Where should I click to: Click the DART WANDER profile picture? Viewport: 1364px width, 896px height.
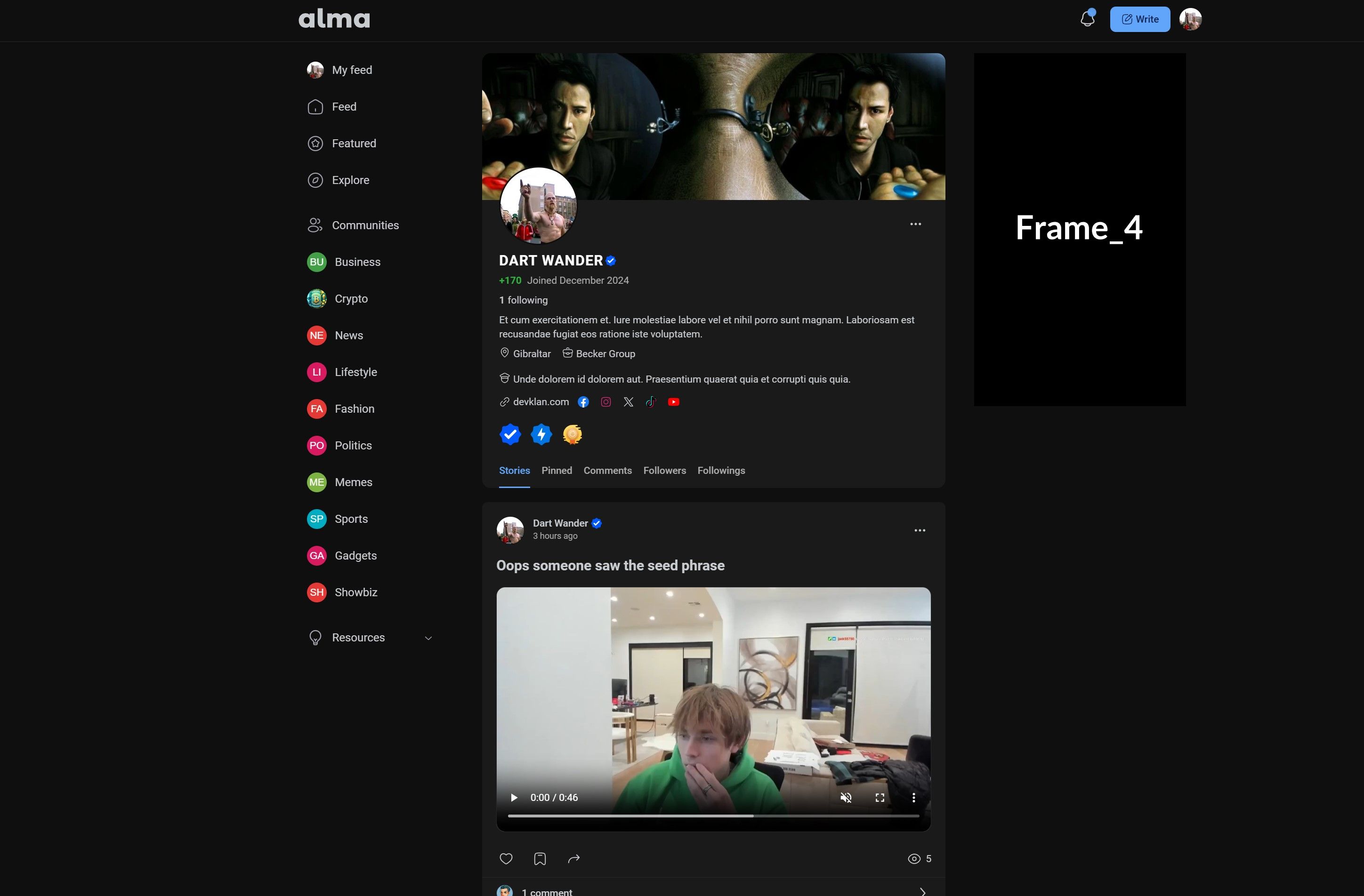coord(538,206)
